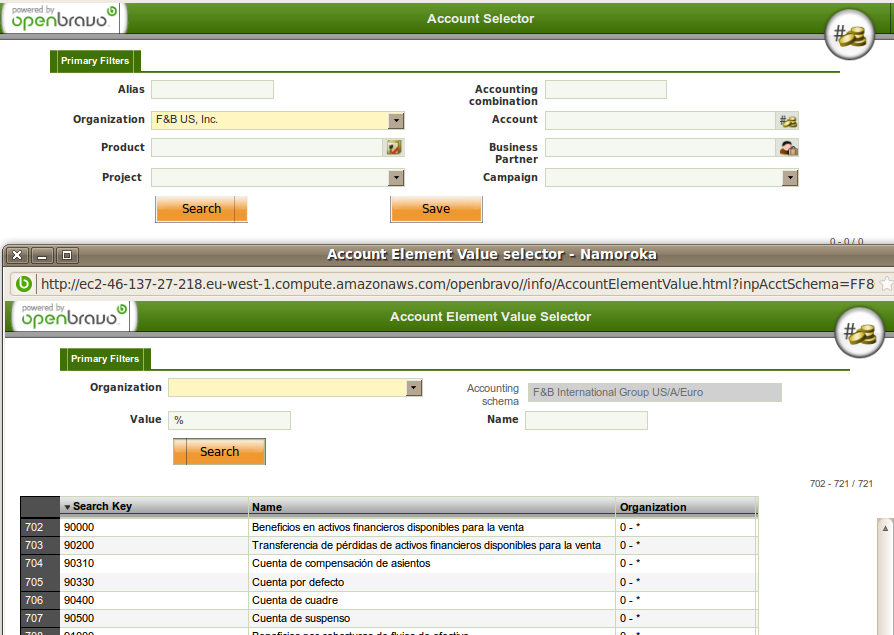This screenshot has height=635, width=894.
Task: Sort by the Search Key column header
Action: pos(154,506)
